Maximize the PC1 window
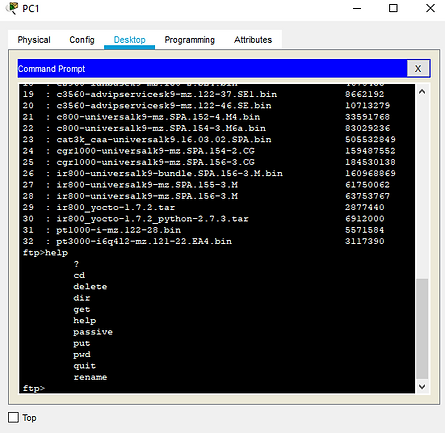Screen dimensions: 445x433 [x=393, y=8]
